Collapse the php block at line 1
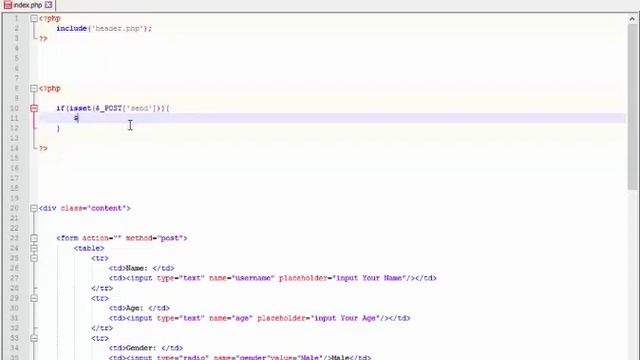The image size is (640, 360). [x=34, y=18]
